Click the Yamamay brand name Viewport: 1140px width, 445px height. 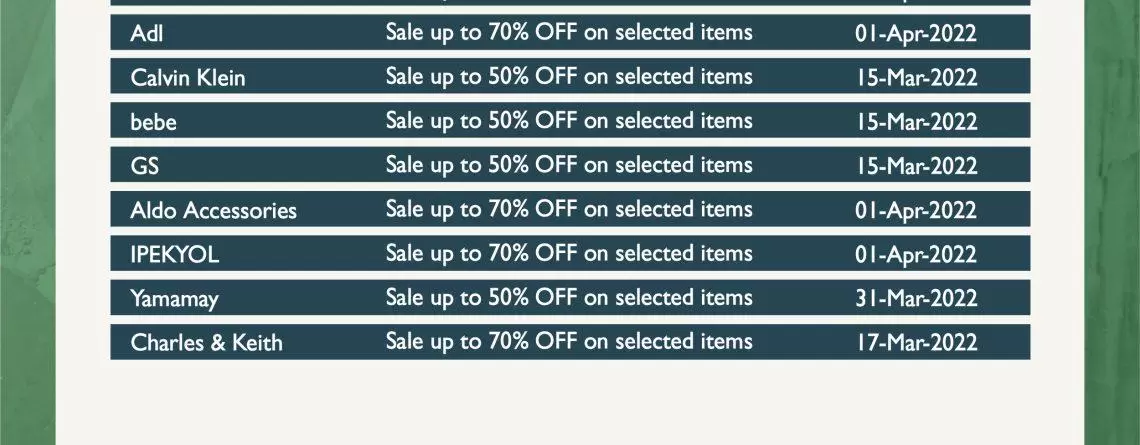pos(174,300)
